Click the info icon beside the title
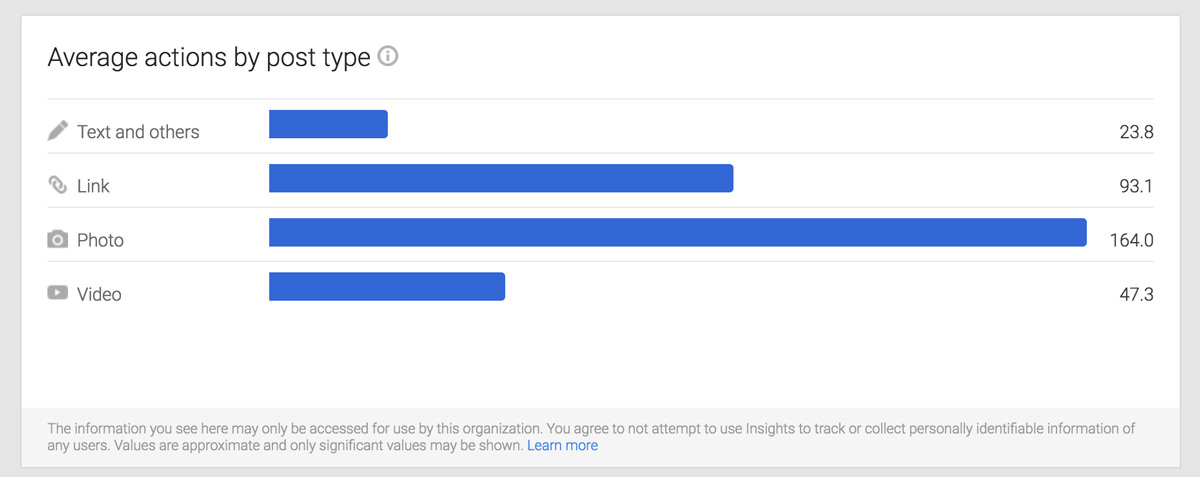The height and width of the screenshot is (477, 1200). pyautogui.click(x=389, y=57)
